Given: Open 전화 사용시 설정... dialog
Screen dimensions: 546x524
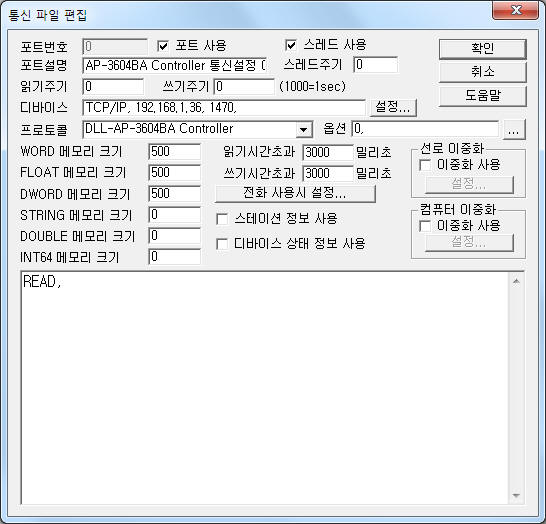Looking at the screenshot, I should click(x=295, y=193).
